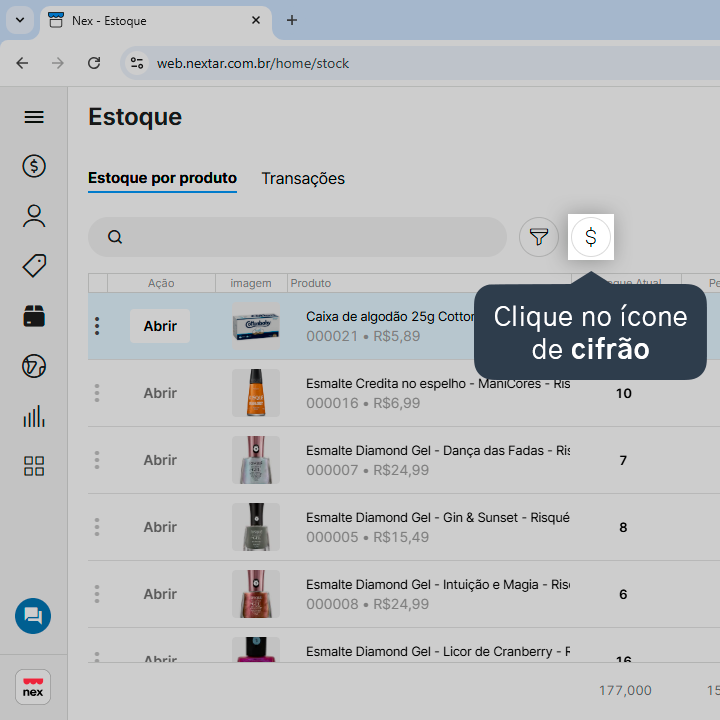Click the imagem column header
Viewport: 720px width, 720px height.
coord(251,283)
